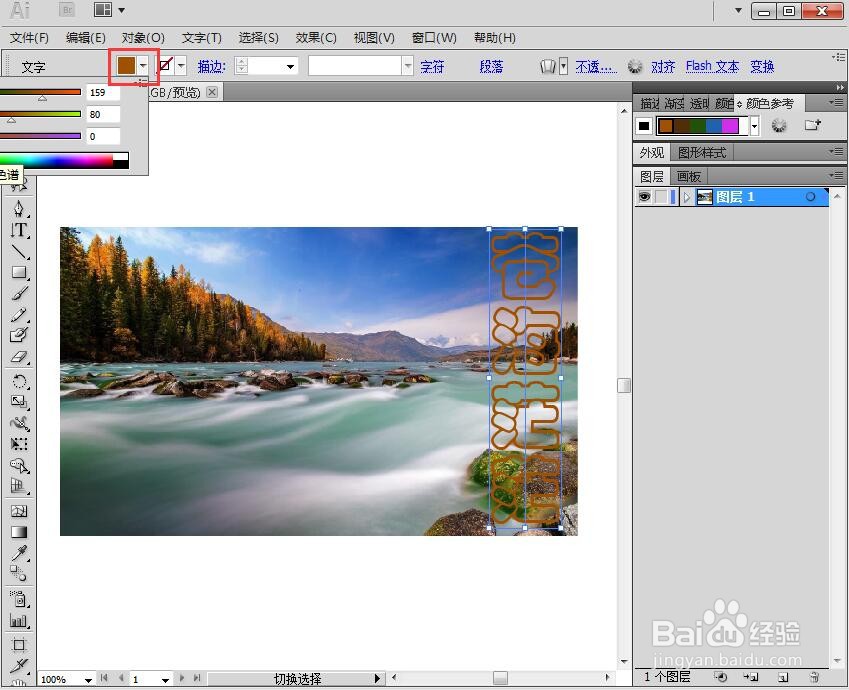
Task: Open the 文件(F) menu
Action: click(x=29, y=38)
